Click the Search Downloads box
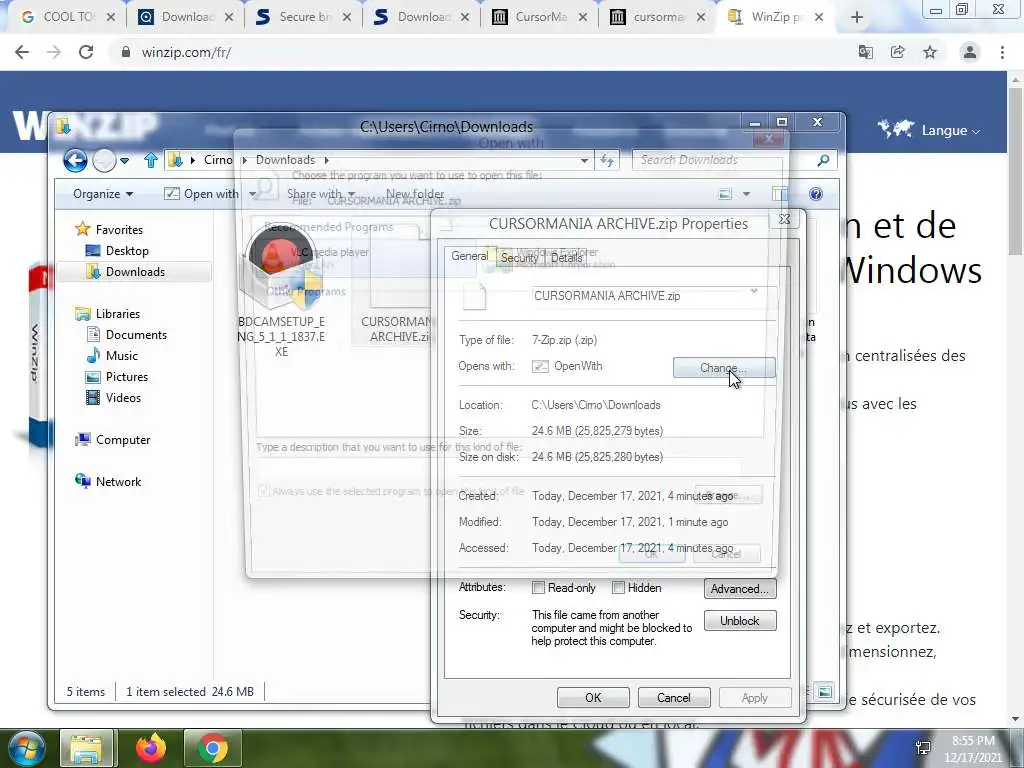This screenshot has width=1024, height=768. 725,160
